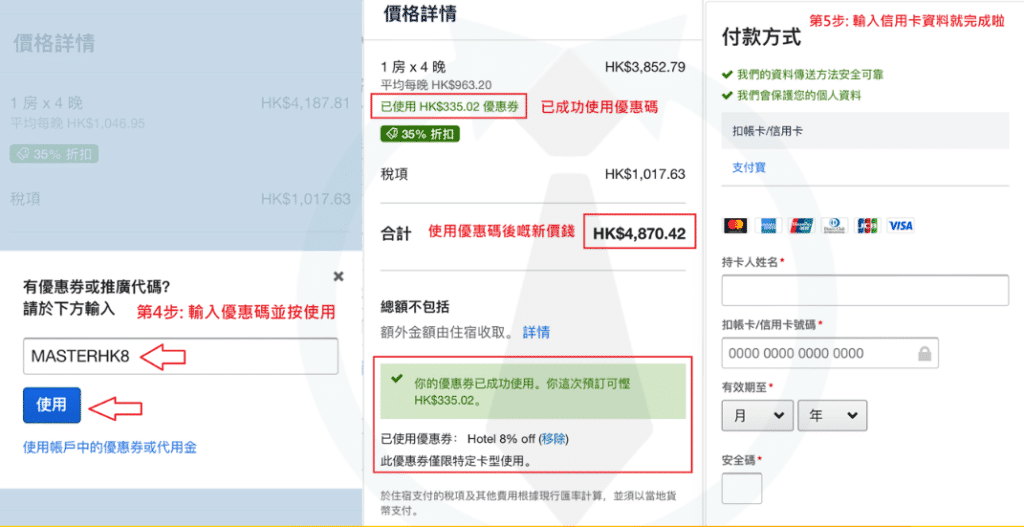Select 扣帳卡/信用卡 payment tab
The width and height of the screenshot is (1024, 527).
[x=865, y=131]
